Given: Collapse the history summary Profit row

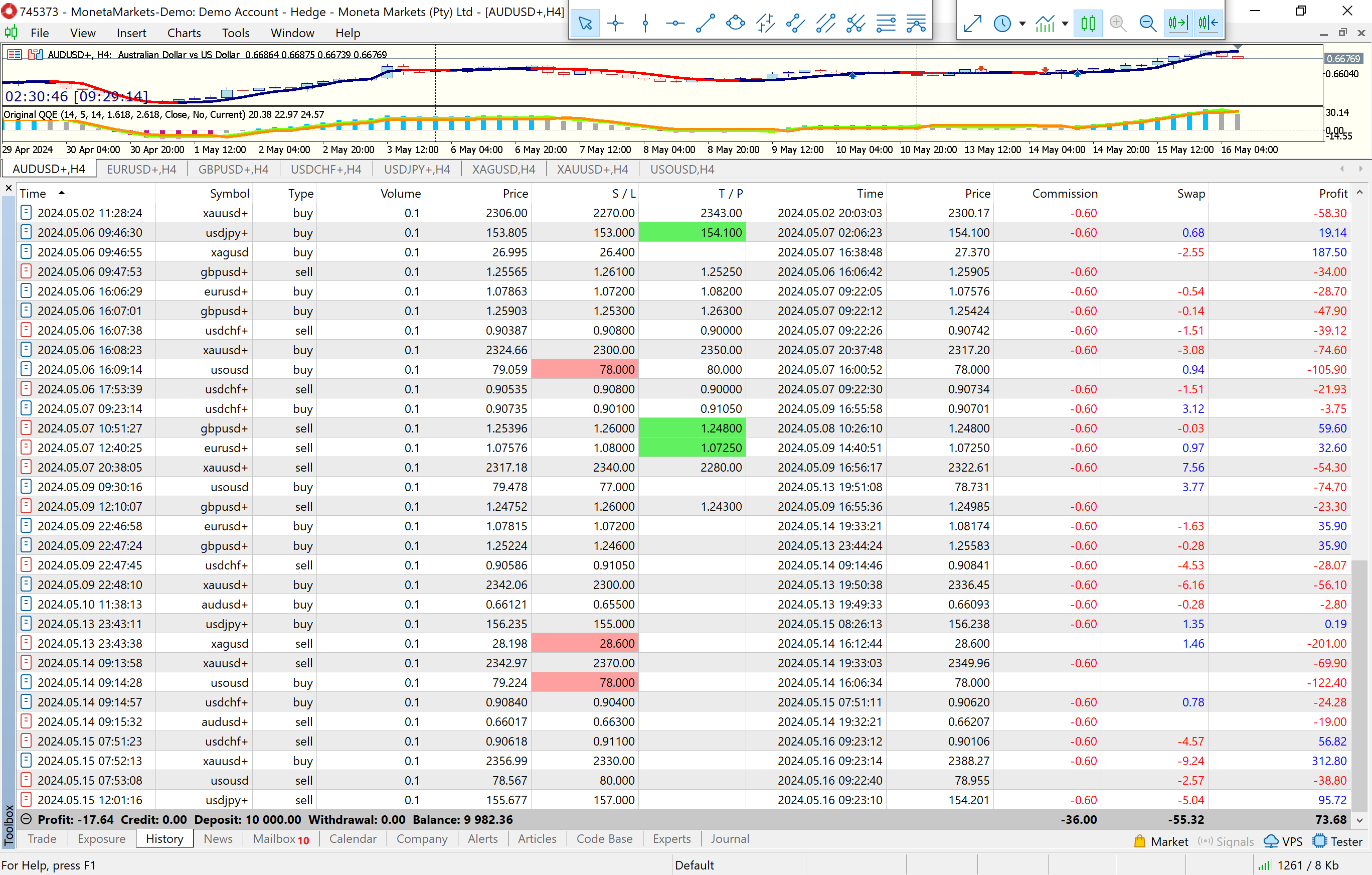Looking at the screenshot, I should pyautogui.click(x=26, y=819).
